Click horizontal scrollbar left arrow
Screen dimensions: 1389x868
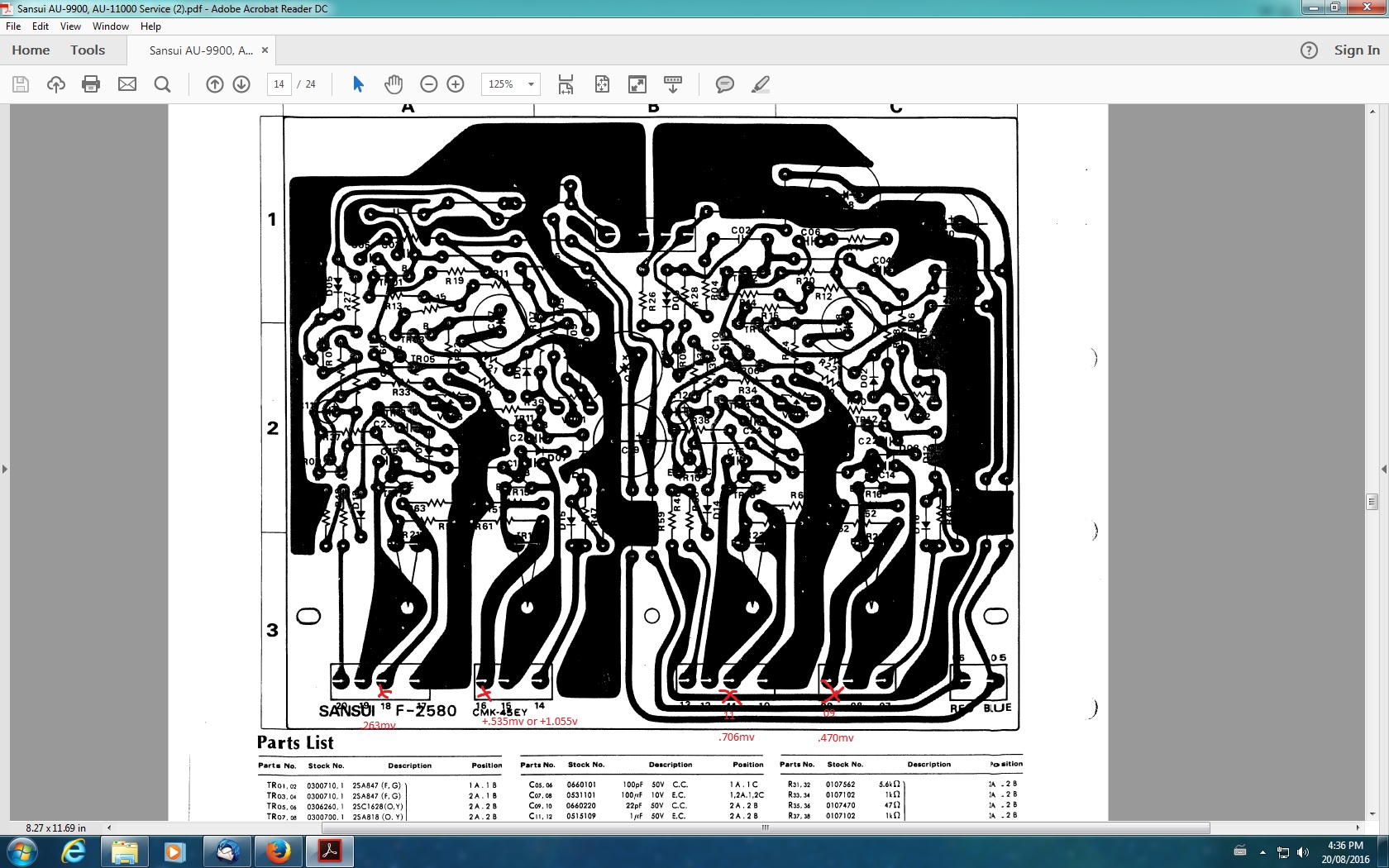[108, 827]
